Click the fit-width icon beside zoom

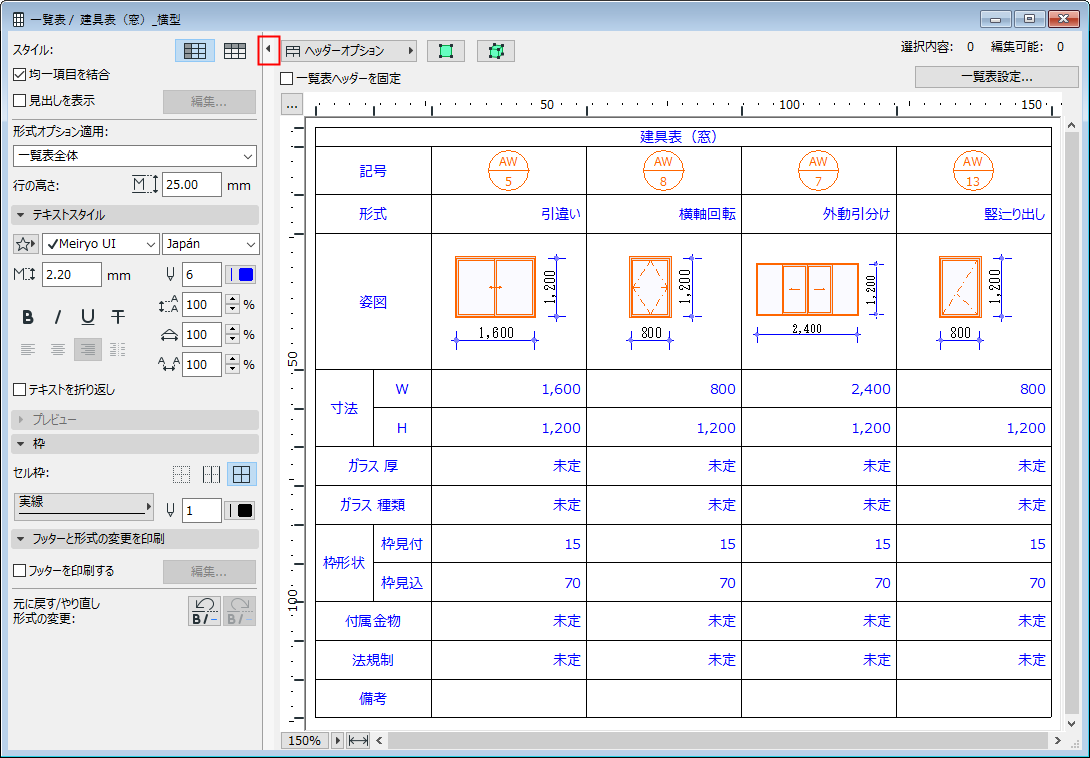pyautogui.click(x=358, y=741)
